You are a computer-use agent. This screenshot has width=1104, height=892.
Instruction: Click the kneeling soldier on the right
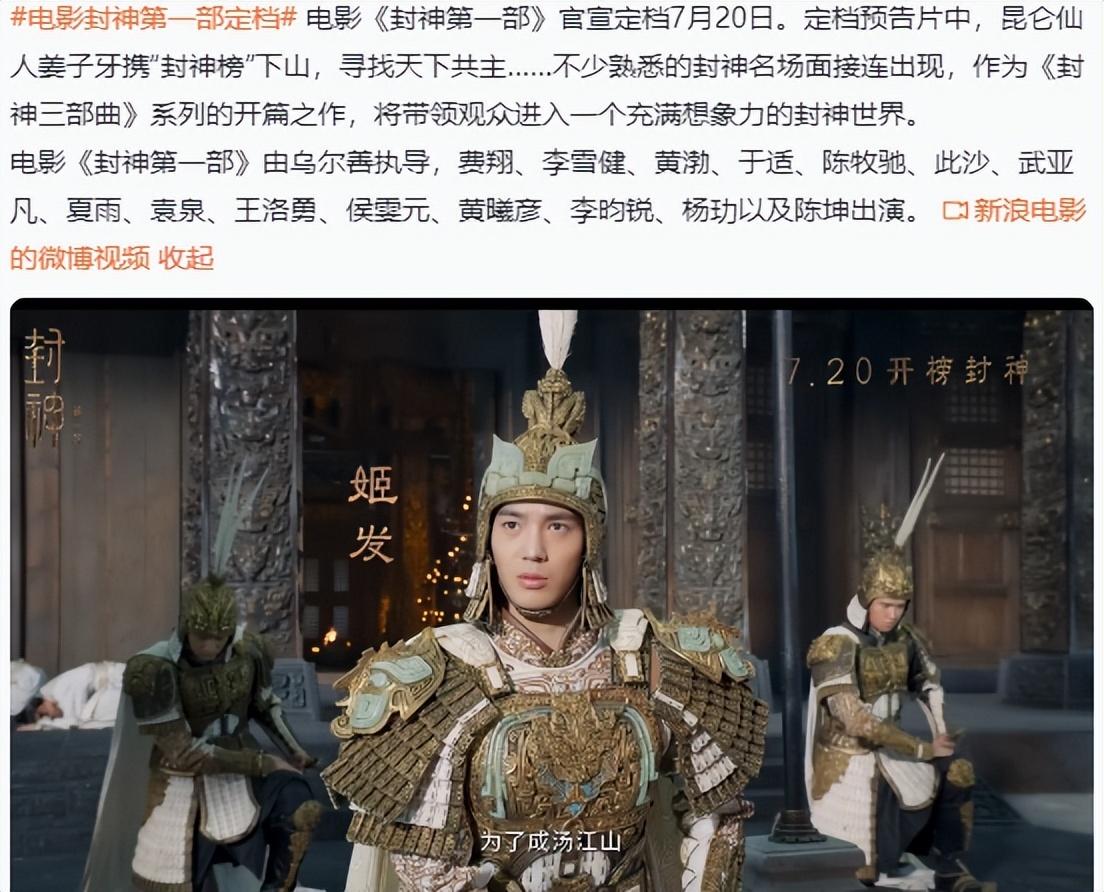(x=887, y=704)
